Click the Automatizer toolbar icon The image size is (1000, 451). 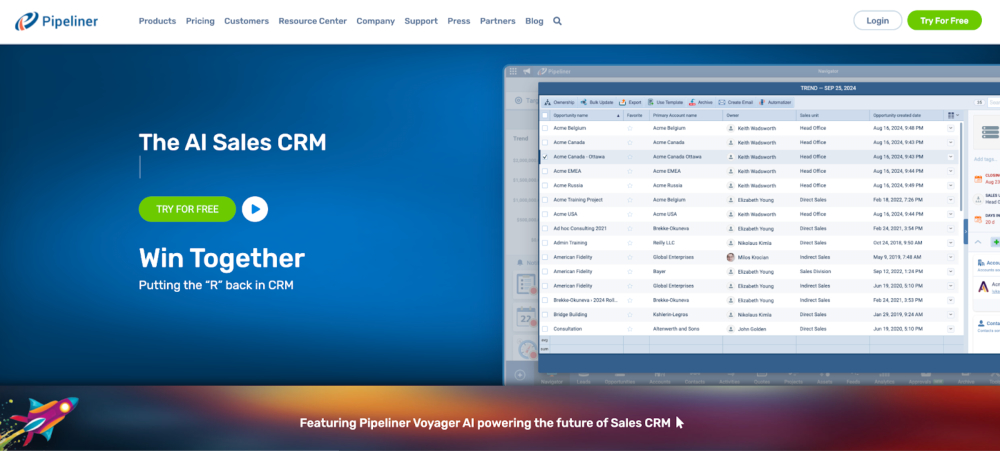[762, 102]
